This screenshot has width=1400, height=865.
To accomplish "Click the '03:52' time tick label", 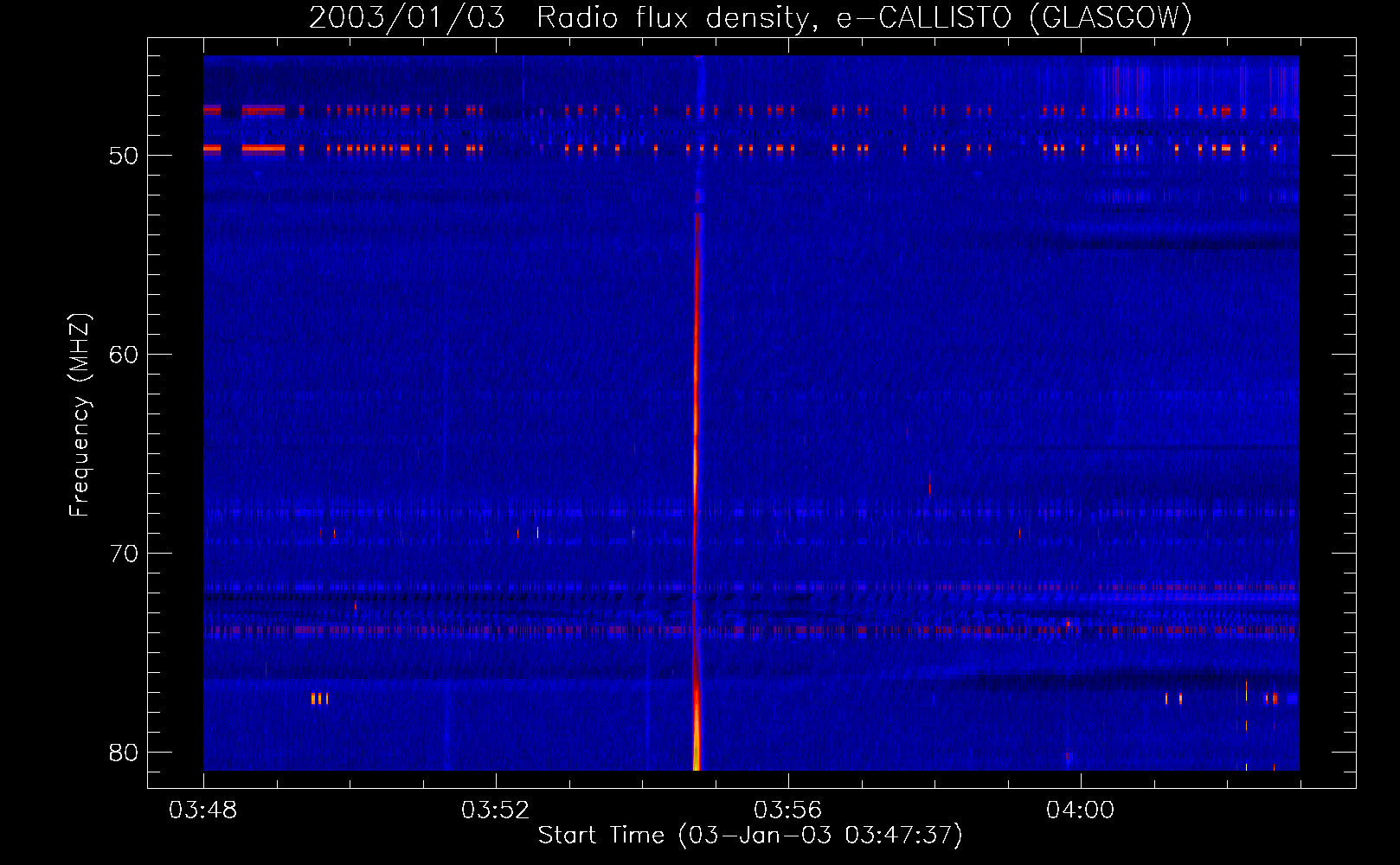I will point(495,811).
